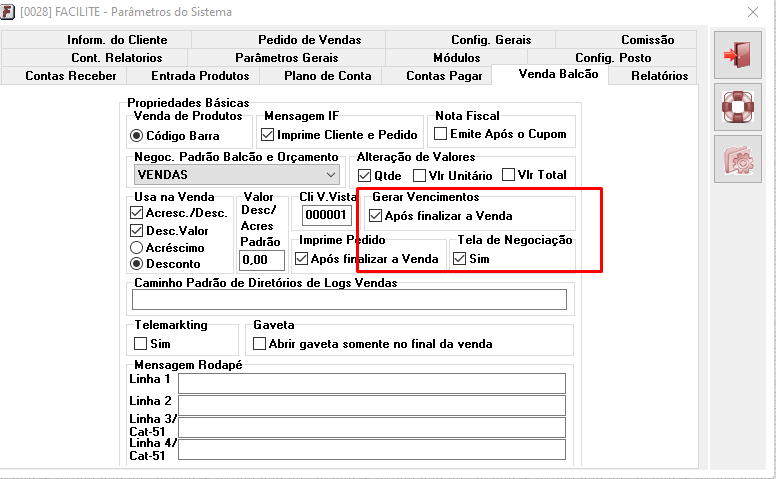Open the Relatórios tab

click(x=653, y=76)
